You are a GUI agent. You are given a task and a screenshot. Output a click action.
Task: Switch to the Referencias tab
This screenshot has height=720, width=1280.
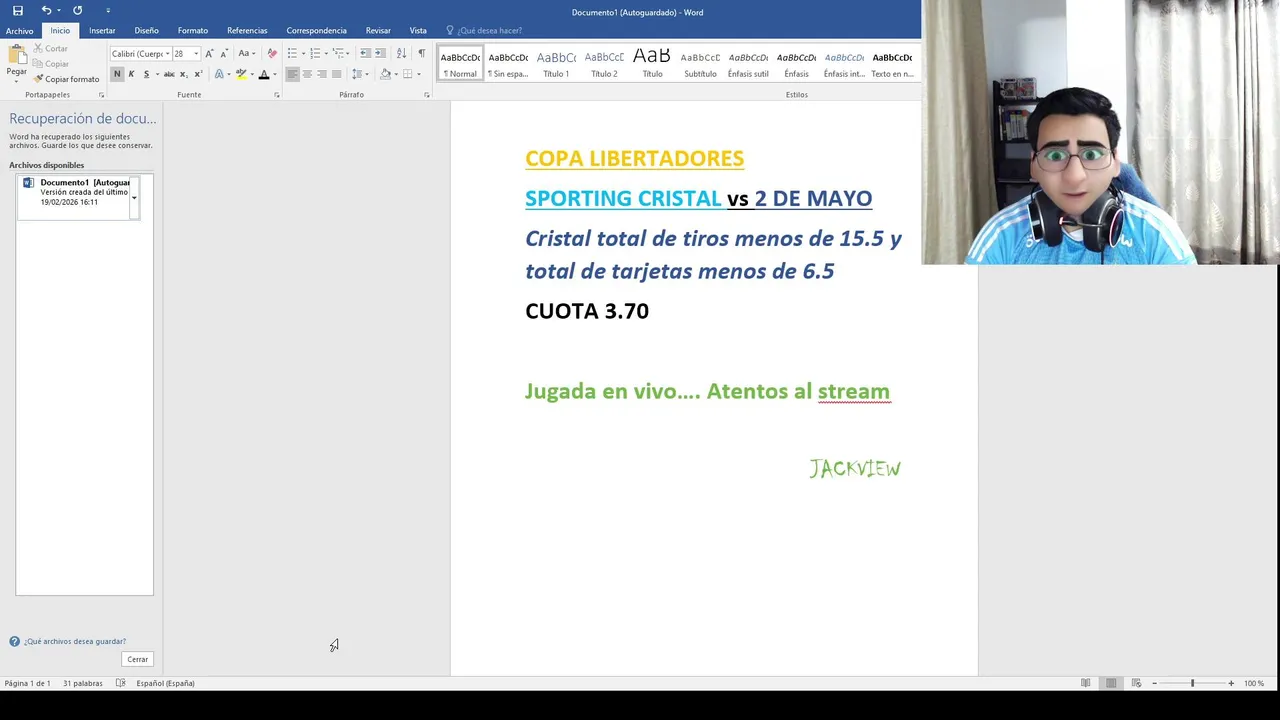[247, 31]
